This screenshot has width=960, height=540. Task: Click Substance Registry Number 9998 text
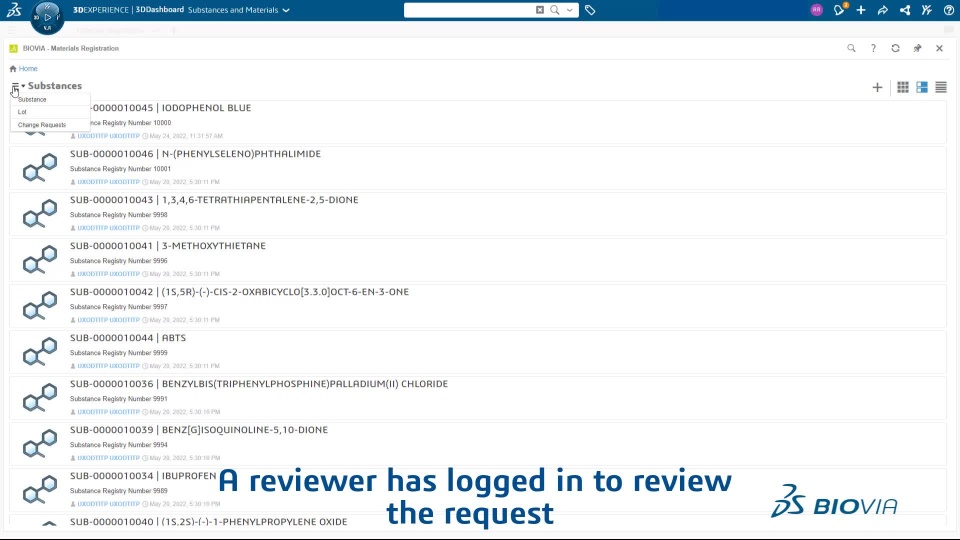coord(119,215)
